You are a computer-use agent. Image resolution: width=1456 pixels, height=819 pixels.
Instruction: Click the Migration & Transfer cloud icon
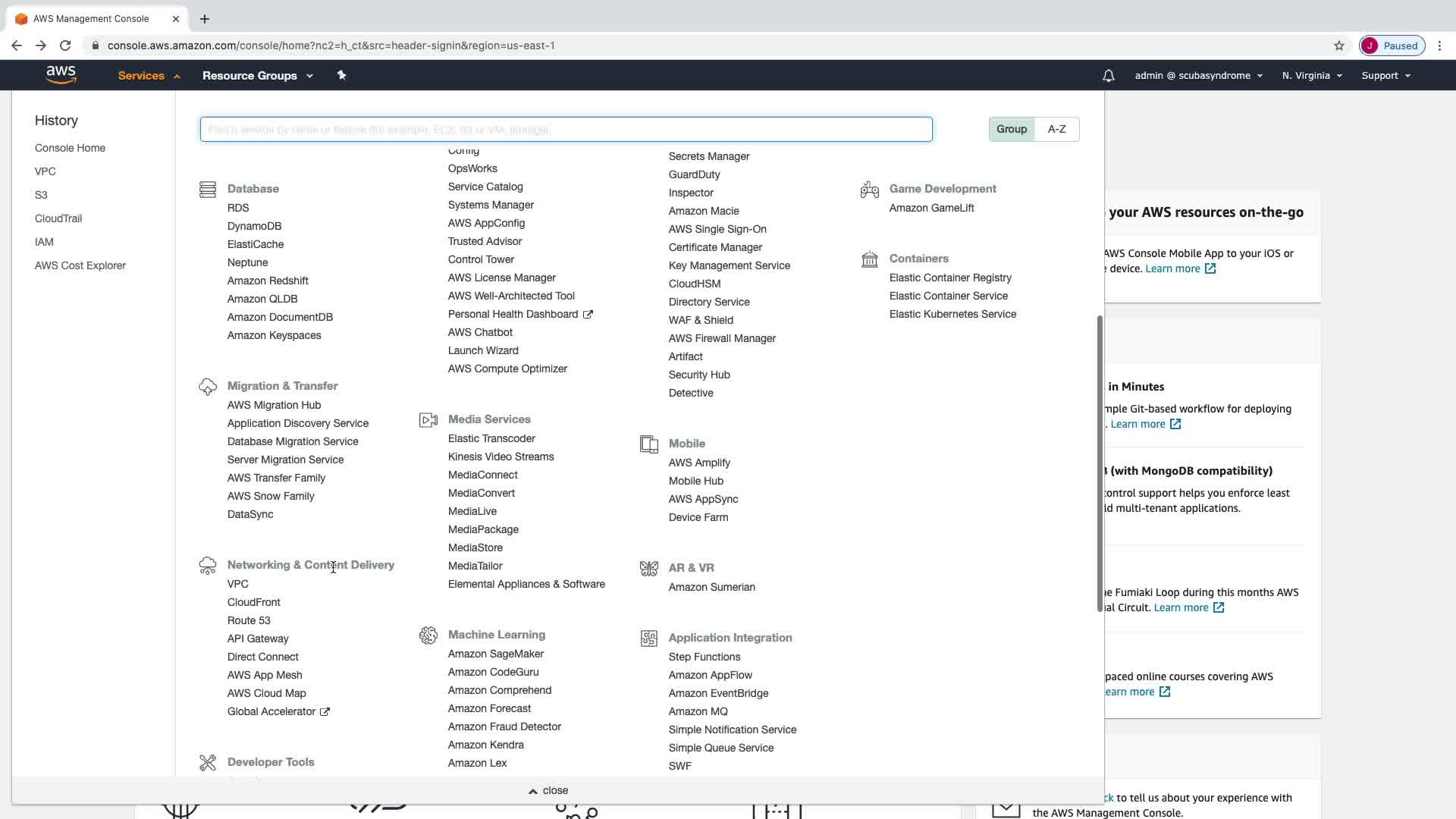coord(207,387)
